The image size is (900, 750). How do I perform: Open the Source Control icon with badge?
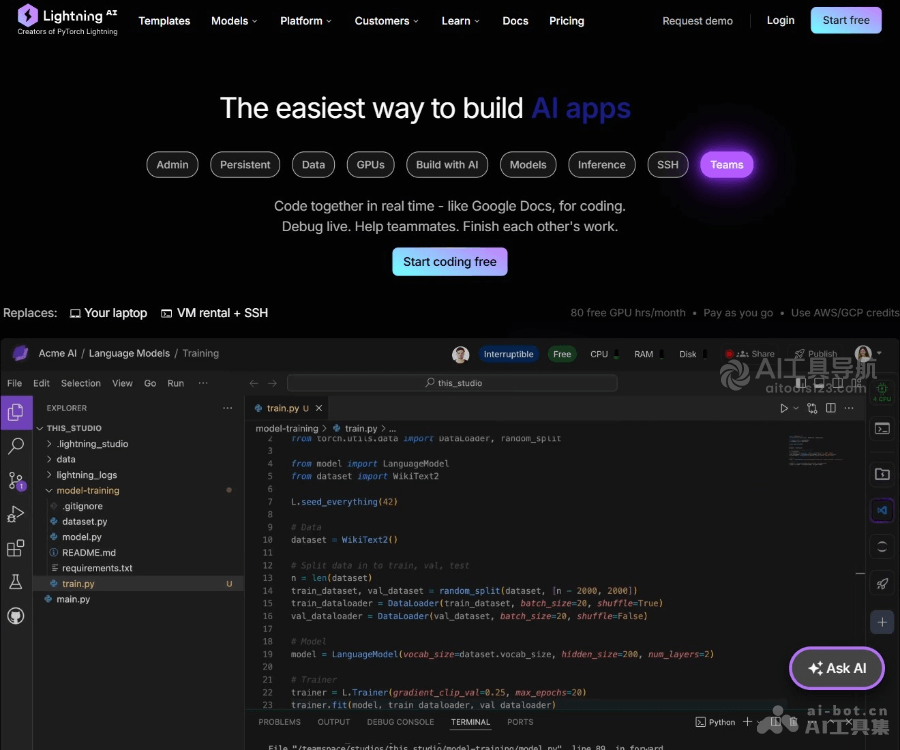point(16,481)
